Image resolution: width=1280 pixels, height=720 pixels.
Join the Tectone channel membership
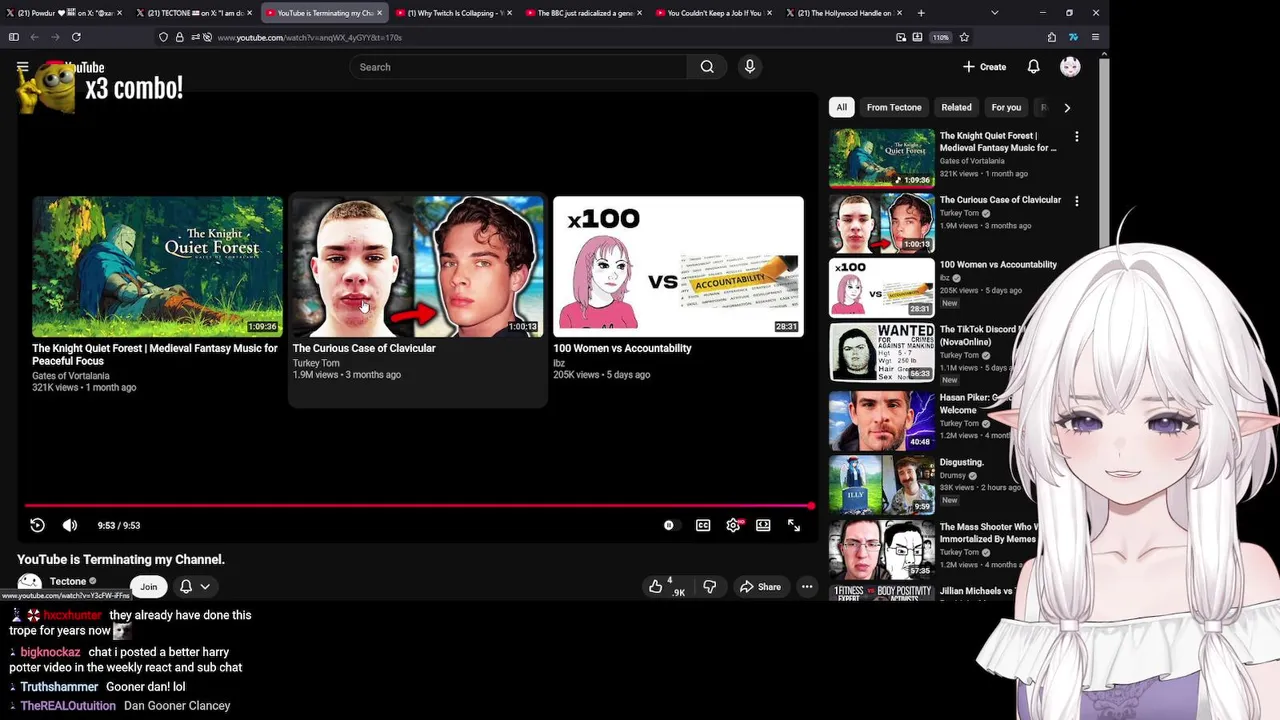click(149, 587)
